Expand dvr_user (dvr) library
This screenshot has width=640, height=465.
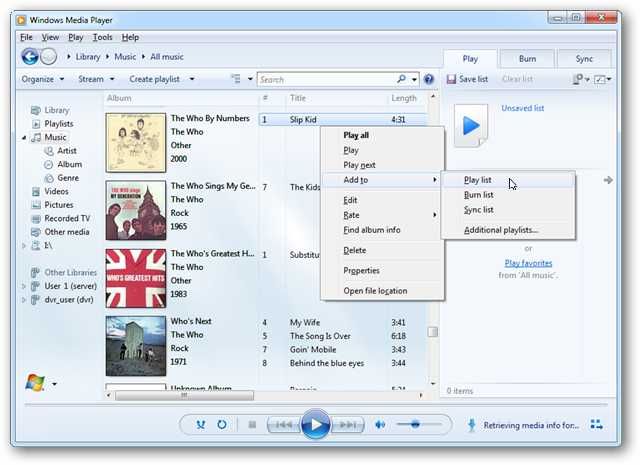point(24,300)
